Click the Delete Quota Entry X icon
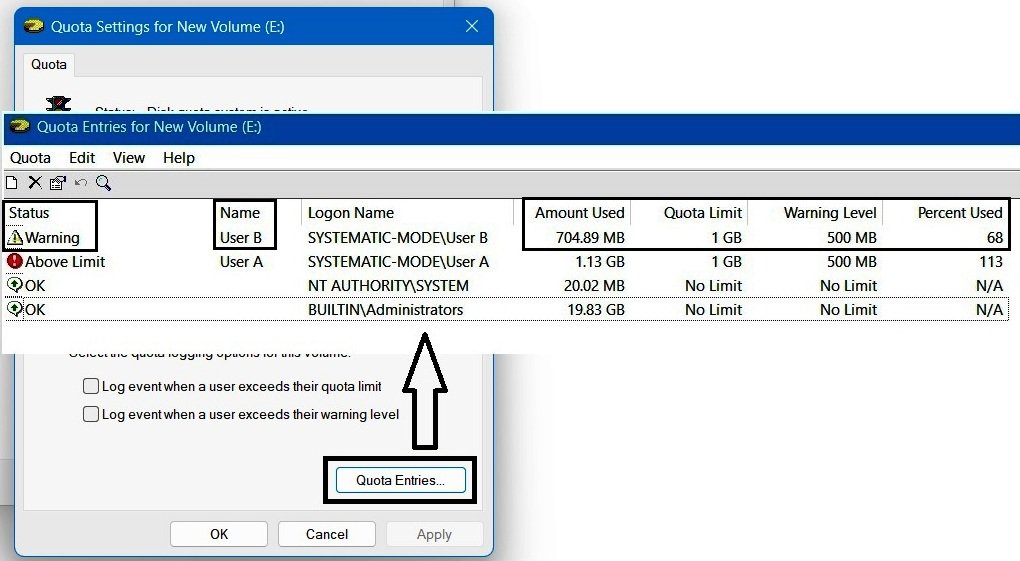 (35, 183)
